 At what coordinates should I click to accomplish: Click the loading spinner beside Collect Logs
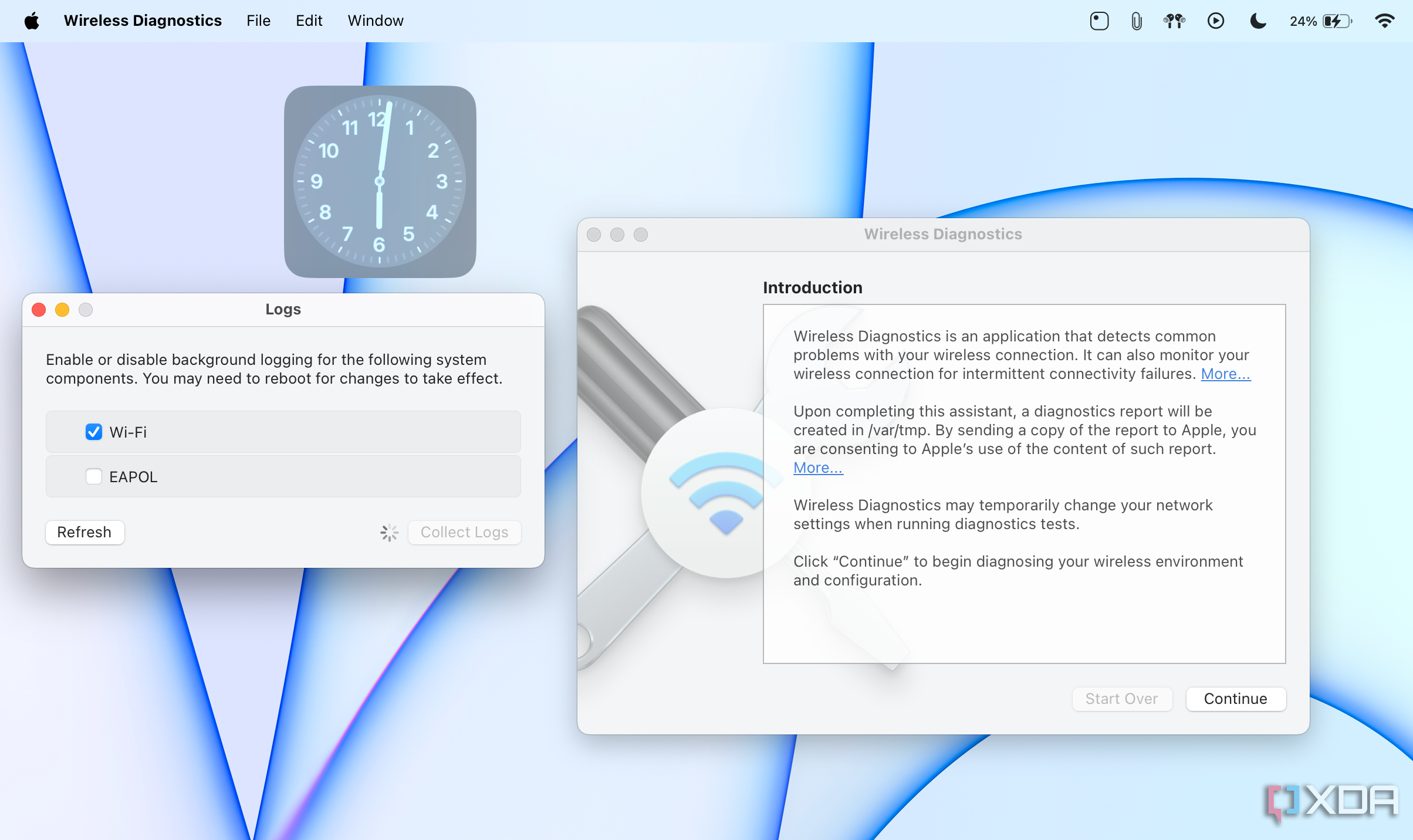(389, 533)
